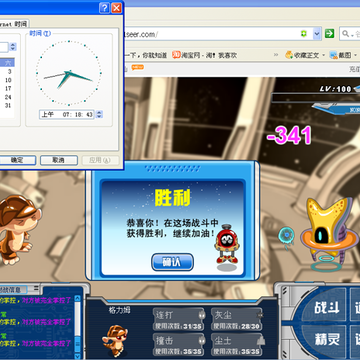Select day 17 in the calendar

[x=8, y=88]
